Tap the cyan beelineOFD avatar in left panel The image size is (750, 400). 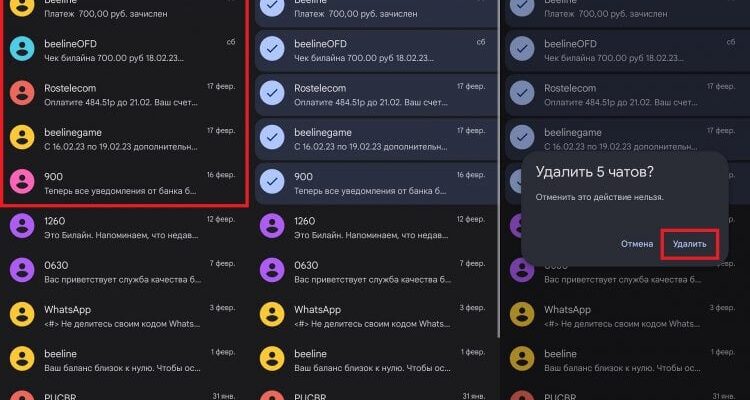click(22, 51)
